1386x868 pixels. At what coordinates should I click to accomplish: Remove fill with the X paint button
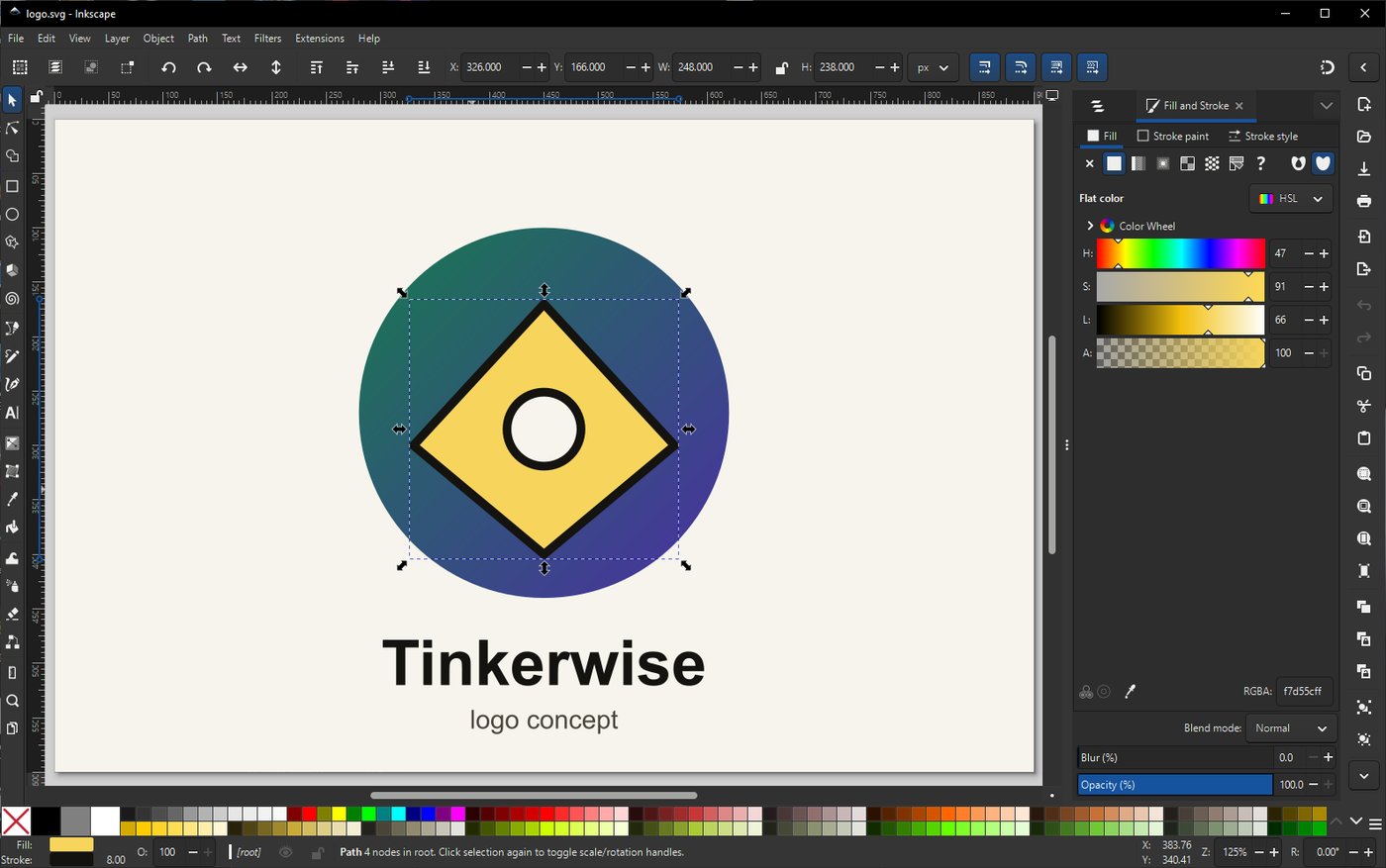1090,163
